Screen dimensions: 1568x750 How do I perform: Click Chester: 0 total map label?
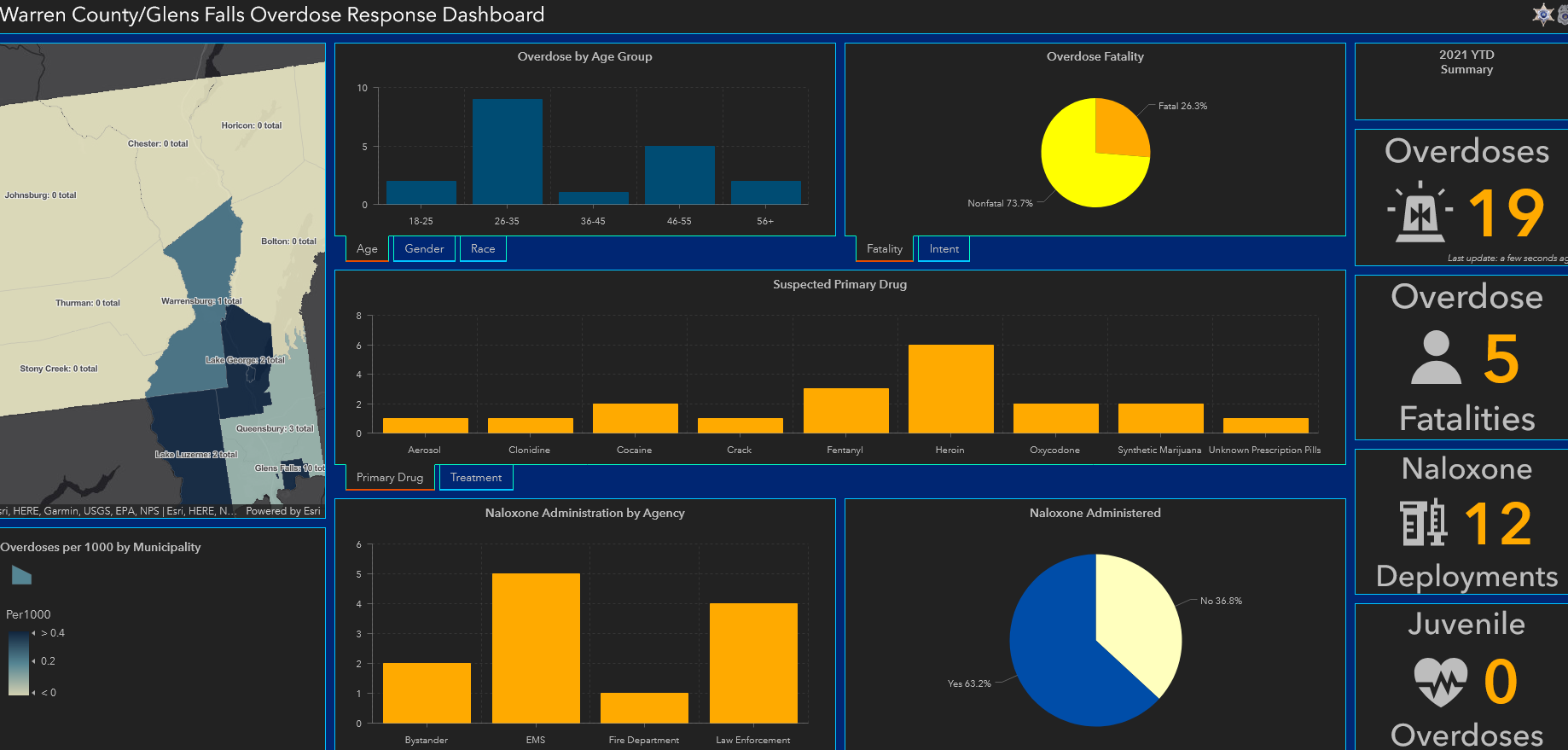(x=158, y=144)
